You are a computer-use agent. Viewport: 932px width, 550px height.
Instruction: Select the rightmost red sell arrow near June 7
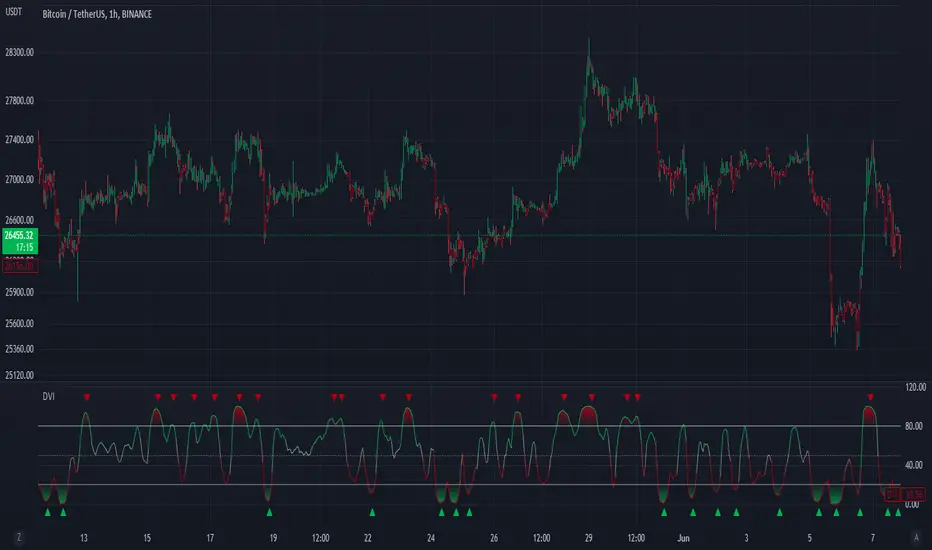coord(870,397)
